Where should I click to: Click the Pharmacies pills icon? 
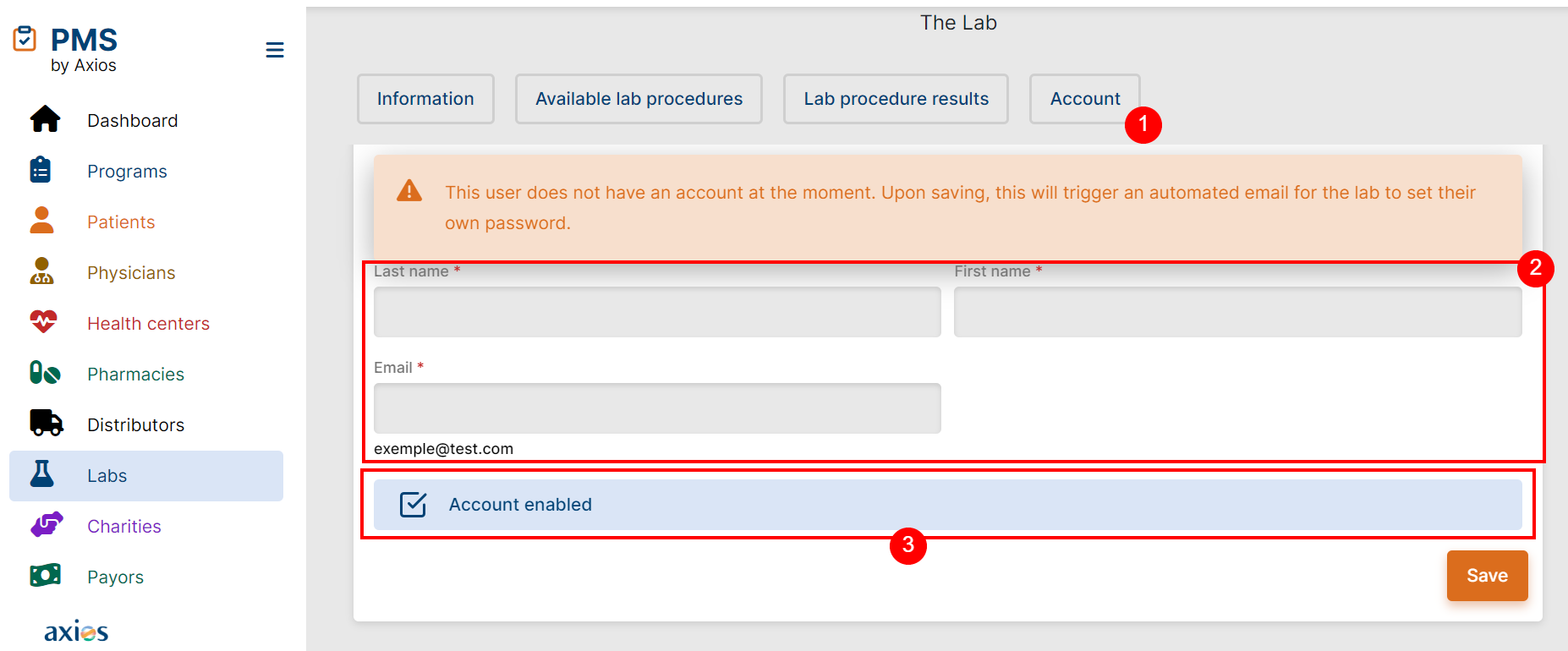[45, 373]
